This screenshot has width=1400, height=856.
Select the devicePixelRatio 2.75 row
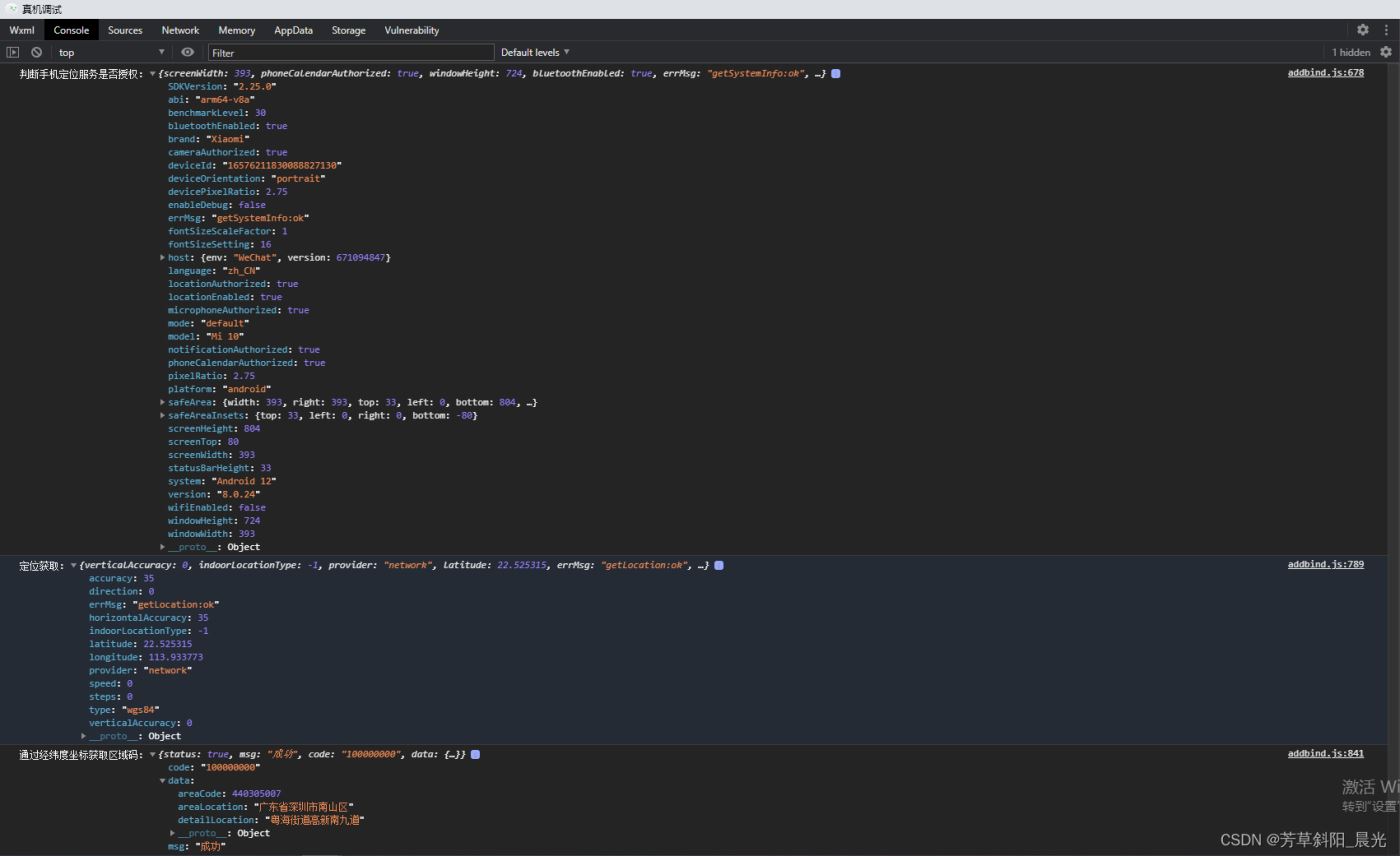pos(228,191)
